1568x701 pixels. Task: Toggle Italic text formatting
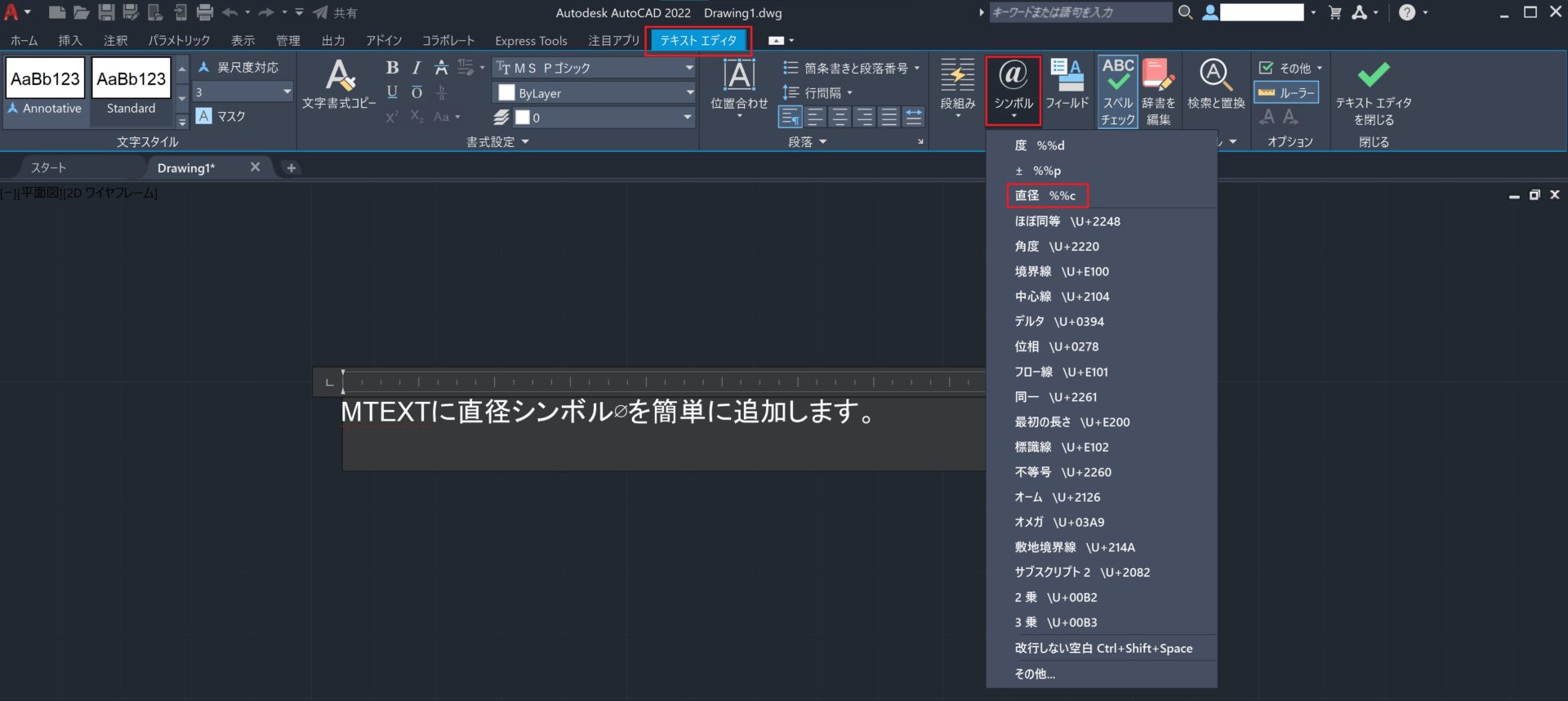pyautogui.click(x=416, y=68)
